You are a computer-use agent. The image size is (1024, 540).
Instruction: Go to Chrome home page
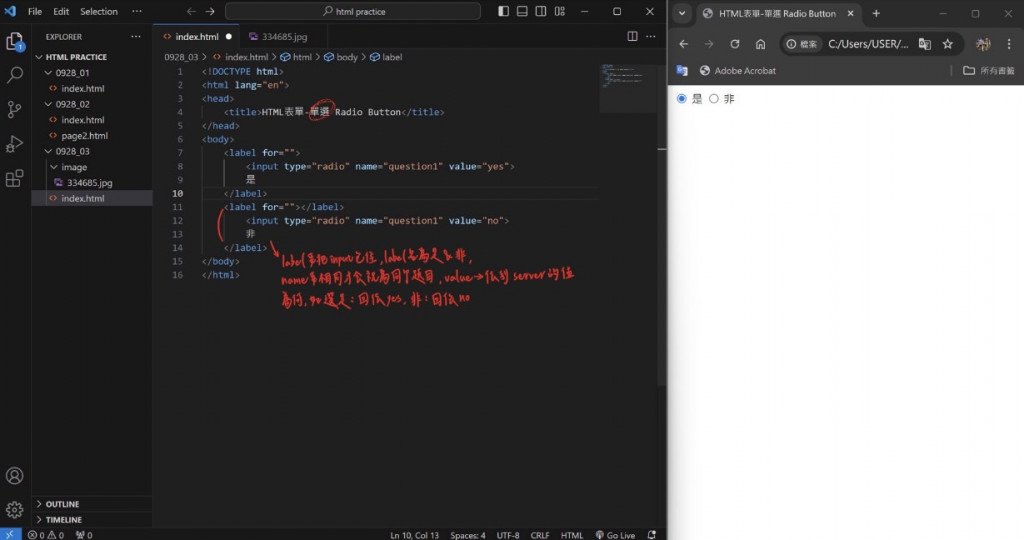[760, 44]
